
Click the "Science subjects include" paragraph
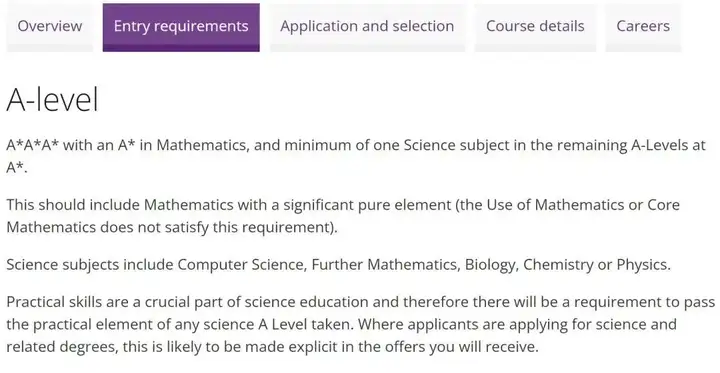338,265
